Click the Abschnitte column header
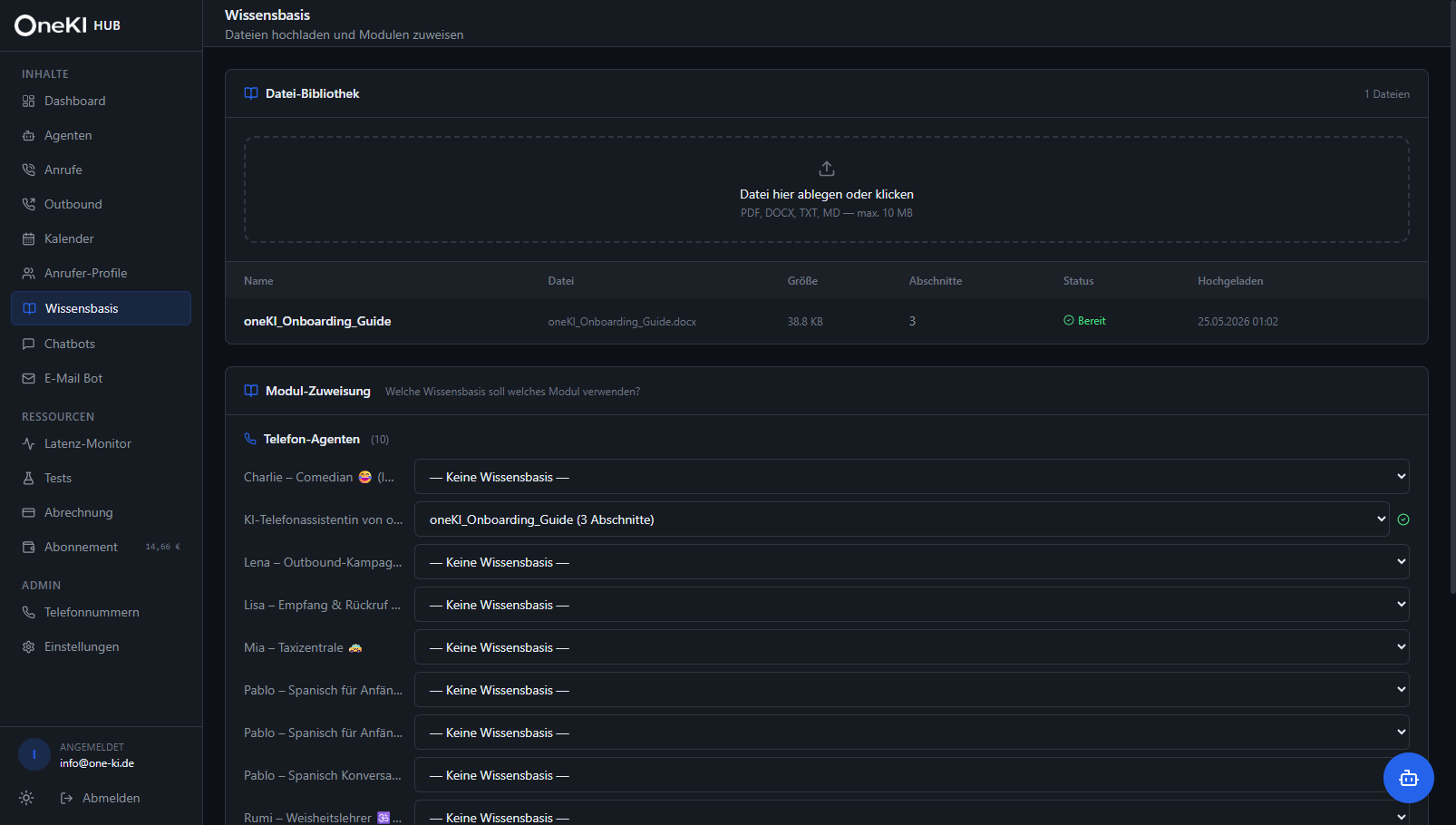Viewport: 1456px width, 825px height. click(x=936, y=281)
